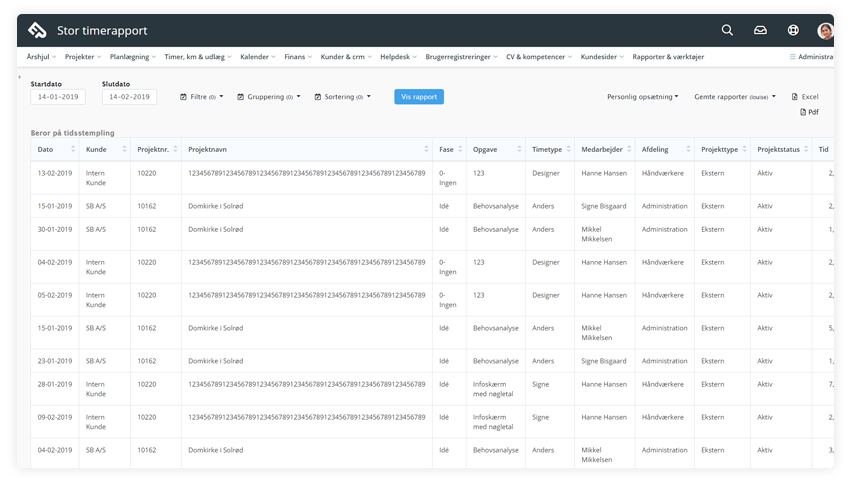Viewport: 850px width, 482px height.
Task: Open the user profile avatar
Action: click(825, 31)
